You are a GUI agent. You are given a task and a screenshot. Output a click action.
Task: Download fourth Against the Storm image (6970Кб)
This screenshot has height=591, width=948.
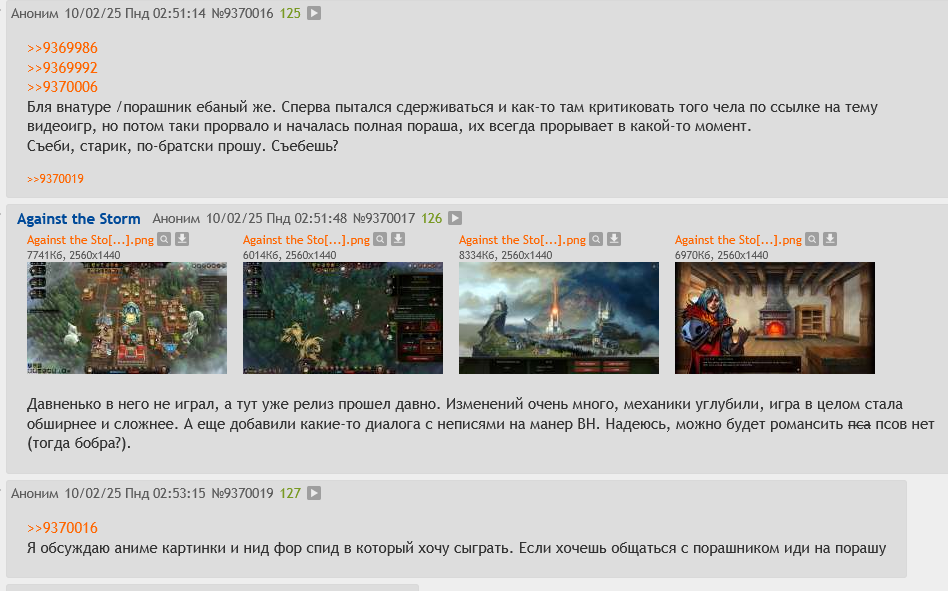tap(830, 239)
